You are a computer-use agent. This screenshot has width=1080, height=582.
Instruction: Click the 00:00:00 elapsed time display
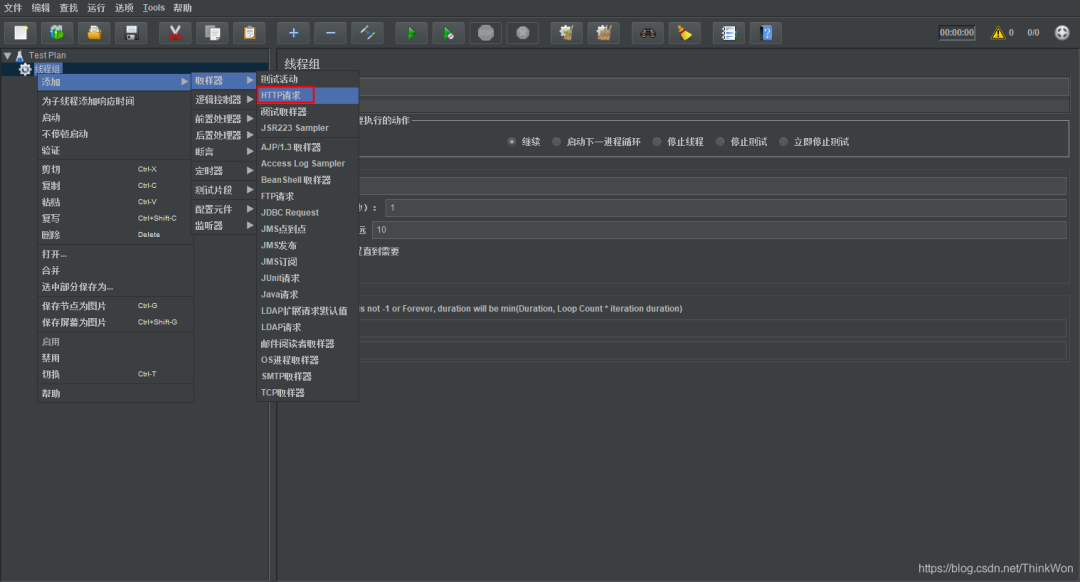(957, 32)
